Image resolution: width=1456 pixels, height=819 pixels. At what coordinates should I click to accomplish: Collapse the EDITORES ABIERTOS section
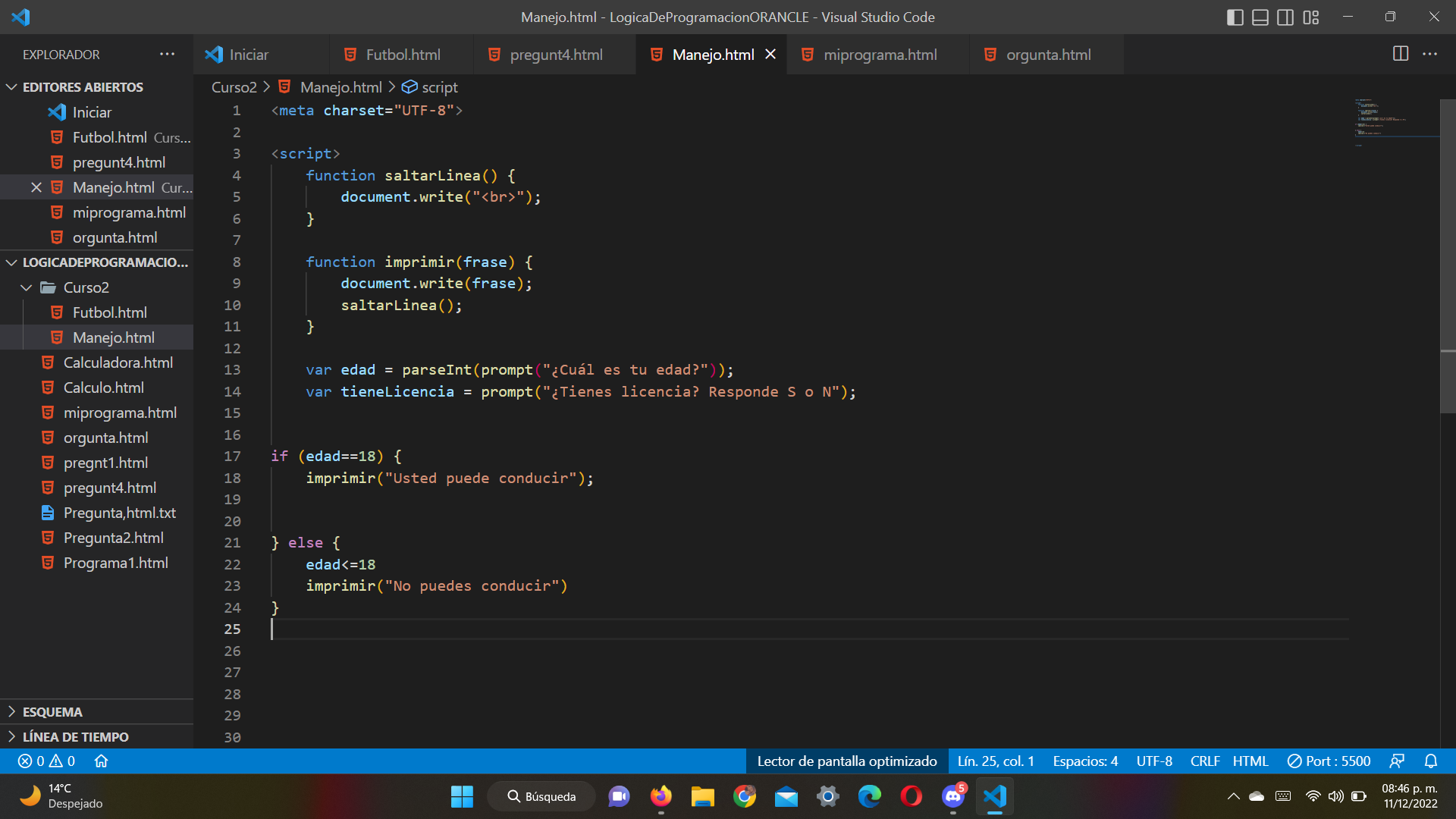point(96,87)
